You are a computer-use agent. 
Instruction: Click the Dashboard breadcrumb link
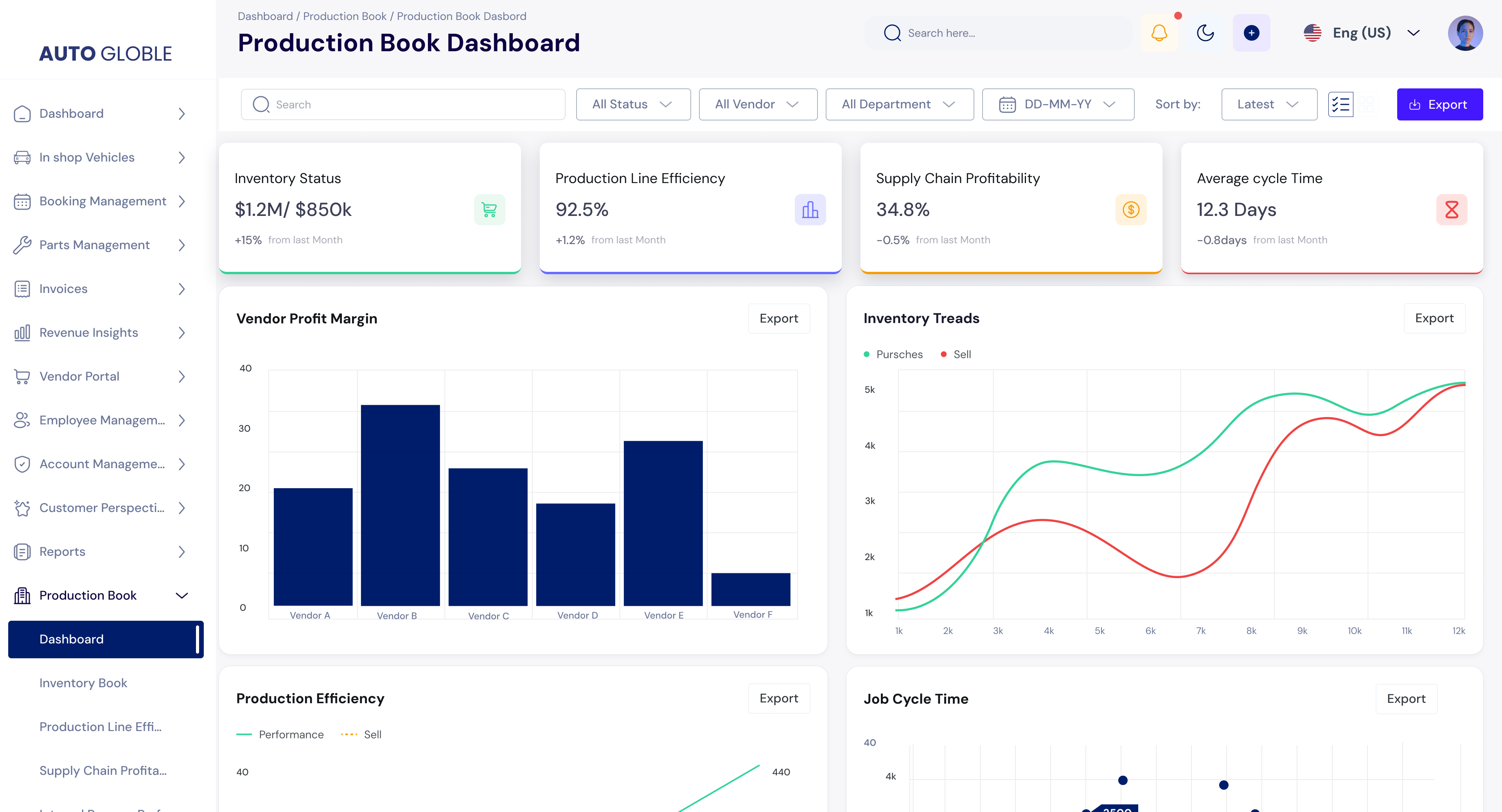click(x=265, y=16)
